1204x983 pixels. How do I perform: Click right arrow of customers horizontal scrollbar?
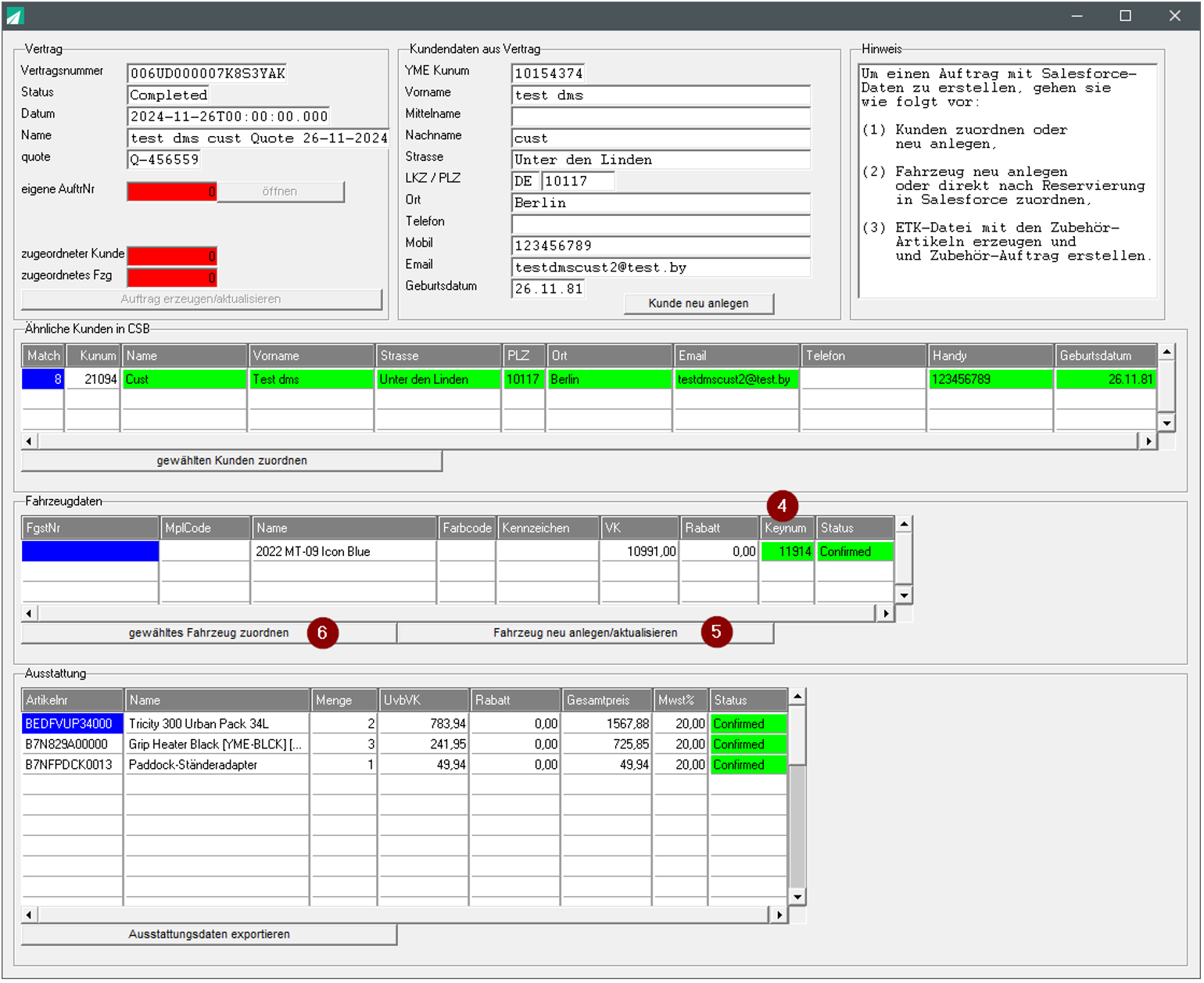[x=1148, y=441]
